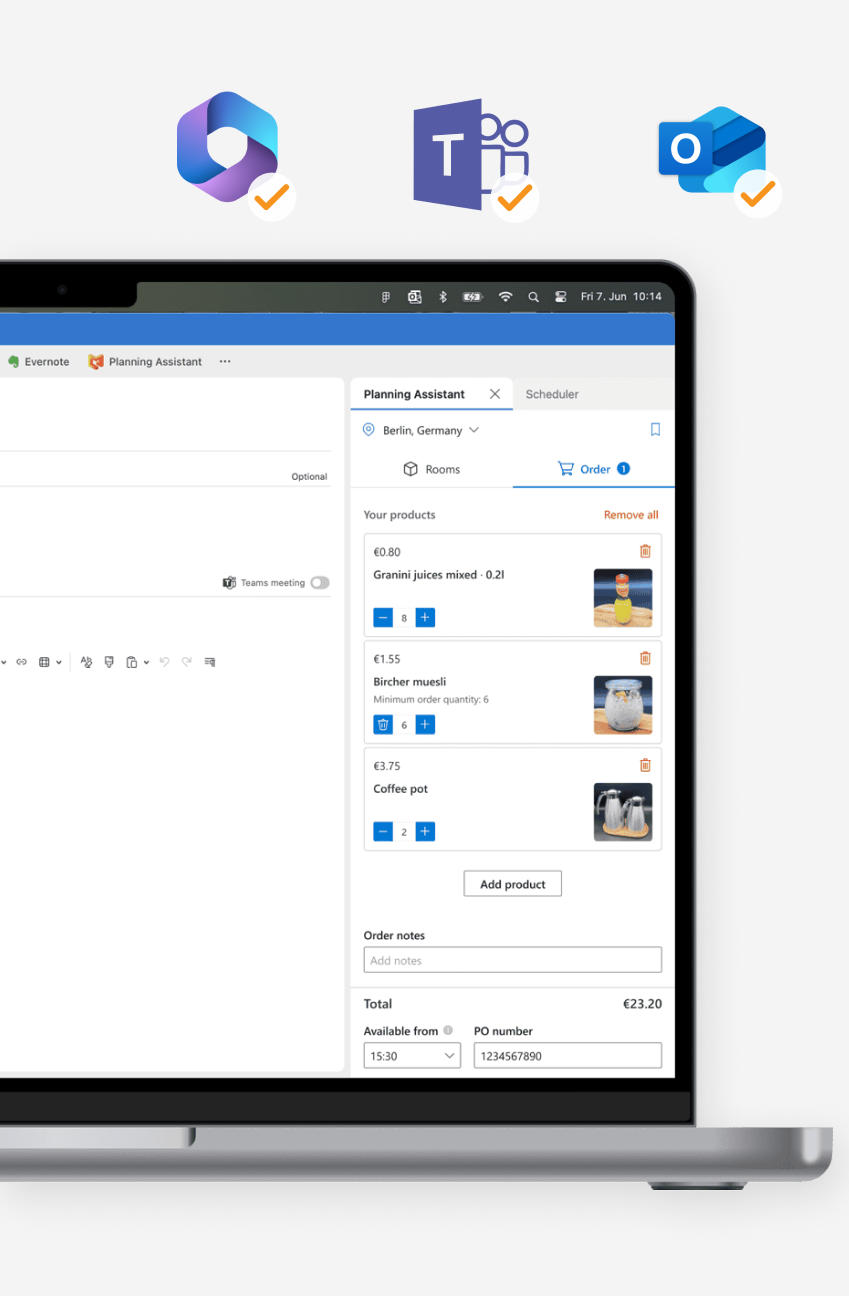Click the bookmark icon in Planning Assistant
Viewport: 849px width, 1296px height.
(x=656, y=429)
